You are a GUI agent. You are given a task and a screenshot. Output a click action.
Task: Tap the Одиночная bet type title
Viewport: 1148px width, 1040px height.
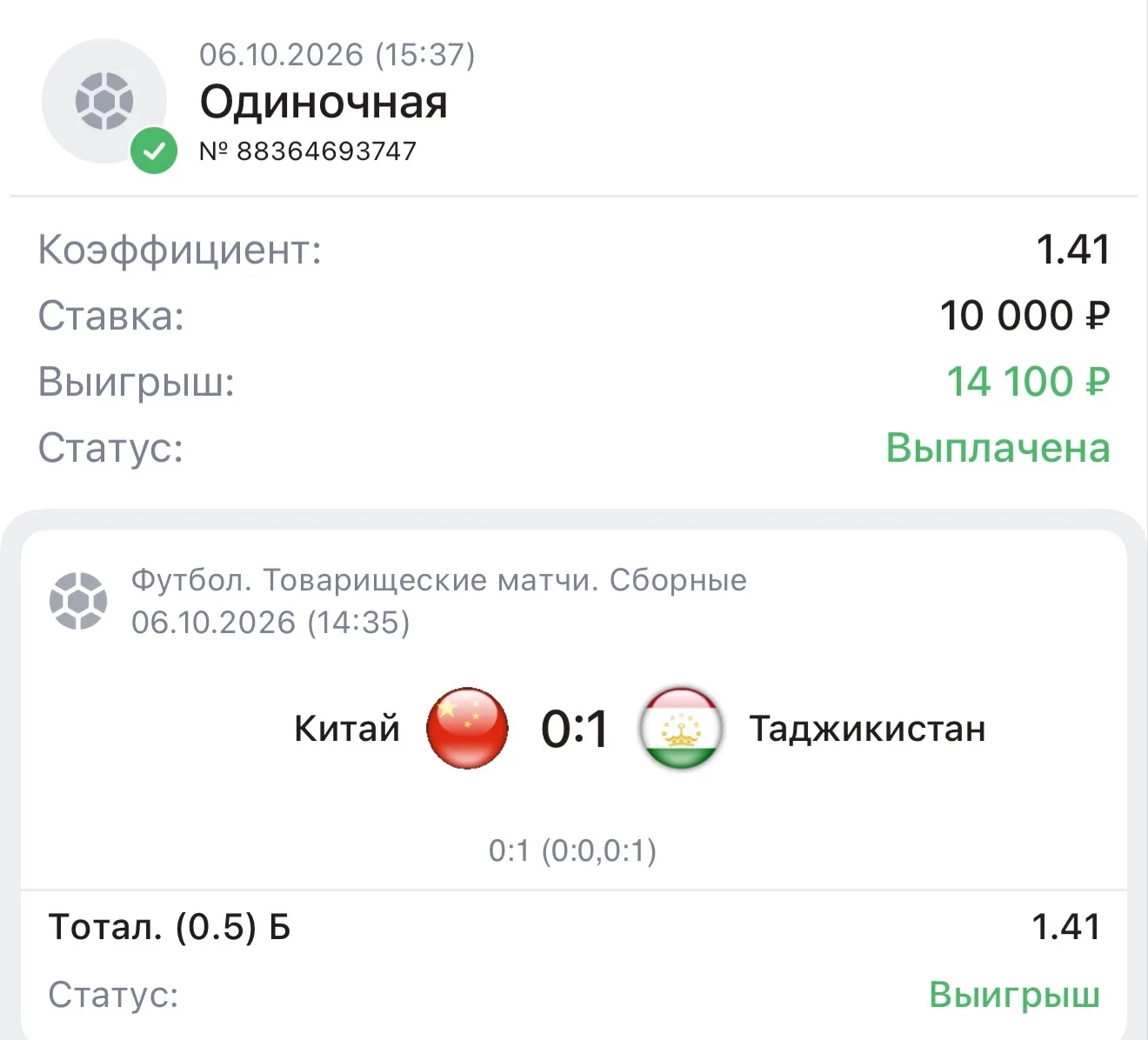point(324,103)
